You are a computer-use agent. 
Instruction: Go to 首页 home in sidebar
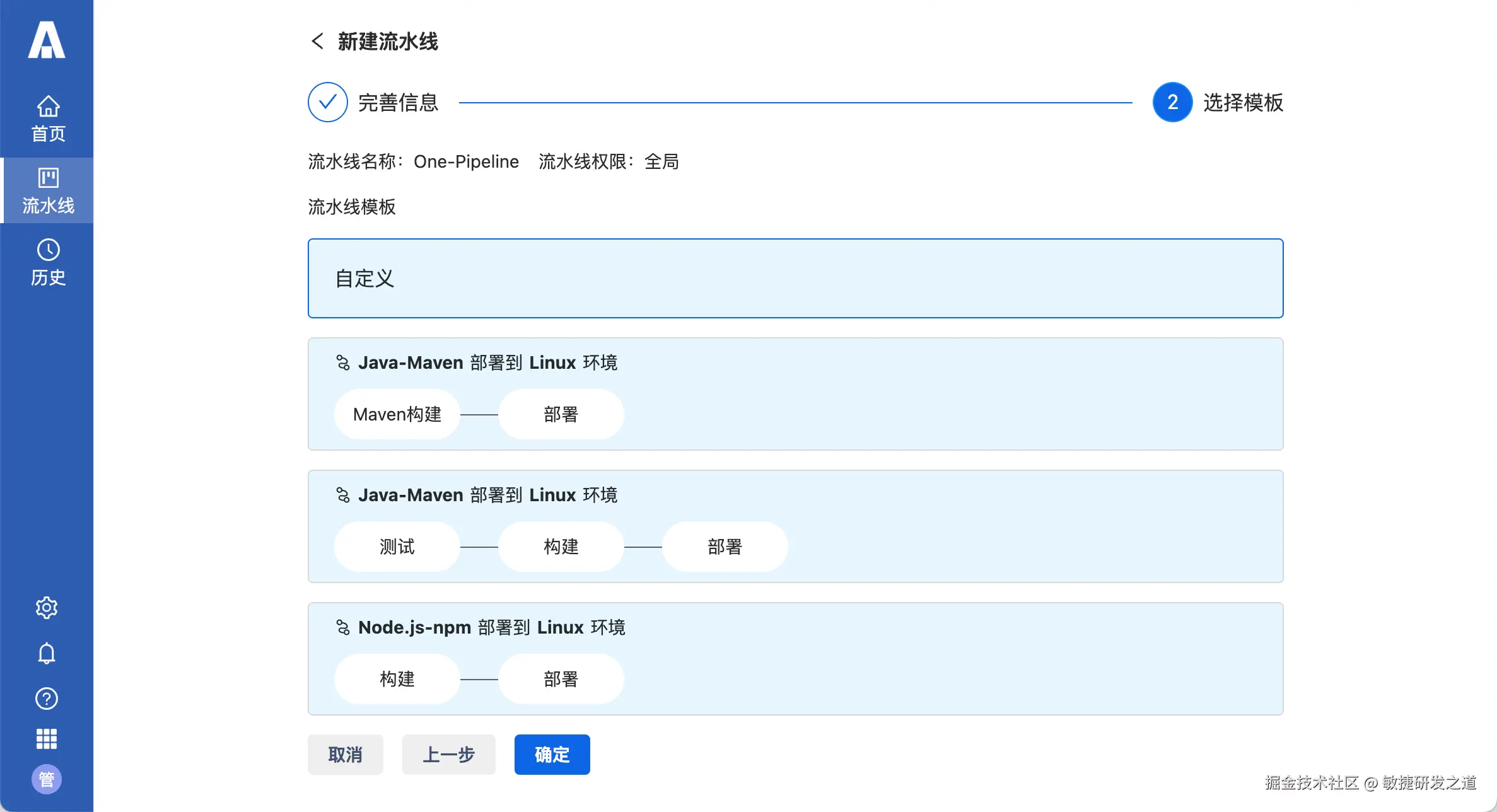(48, 119)
